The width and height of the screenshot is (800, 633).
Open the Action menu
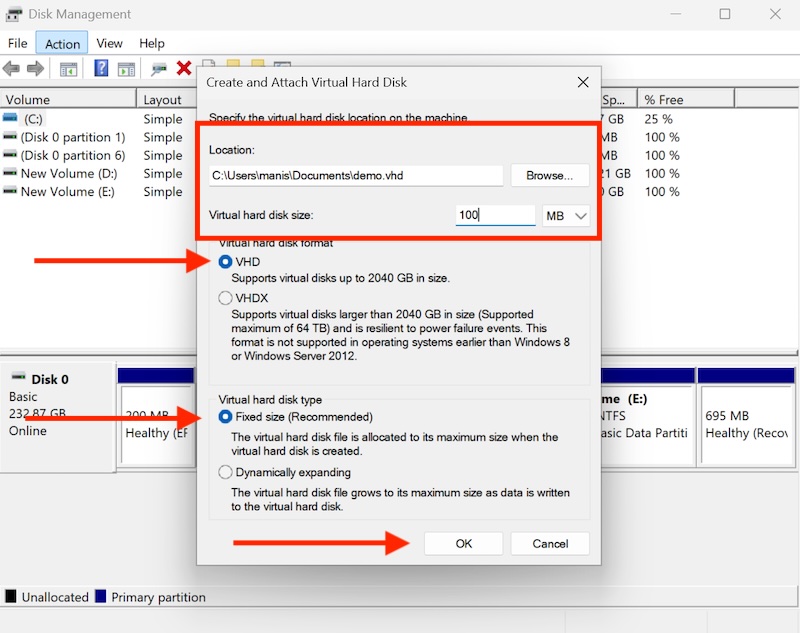tap(61, 43)
